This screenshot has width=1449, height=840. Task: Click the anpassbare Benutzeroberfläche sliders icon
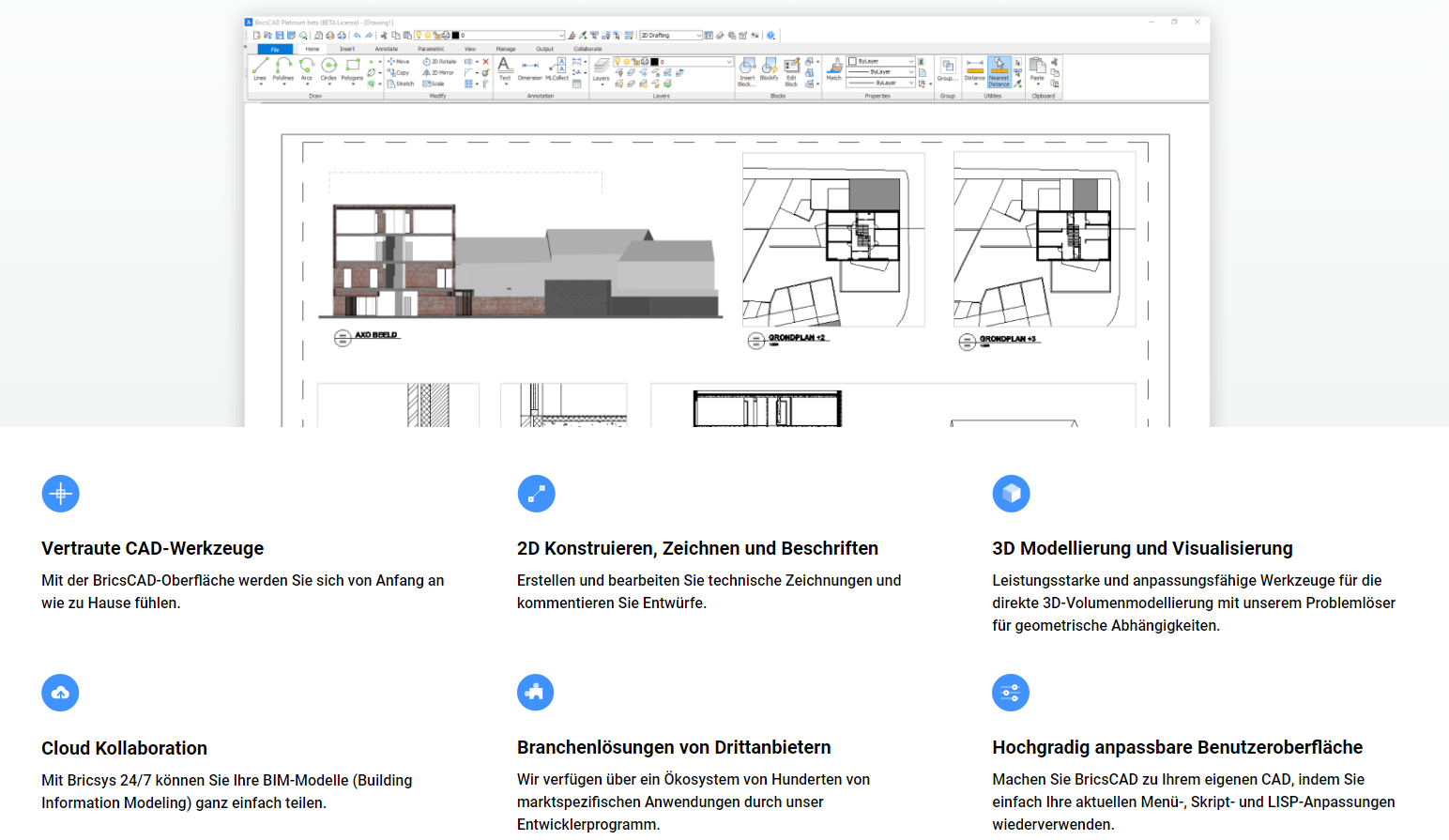coord(1011,693)
